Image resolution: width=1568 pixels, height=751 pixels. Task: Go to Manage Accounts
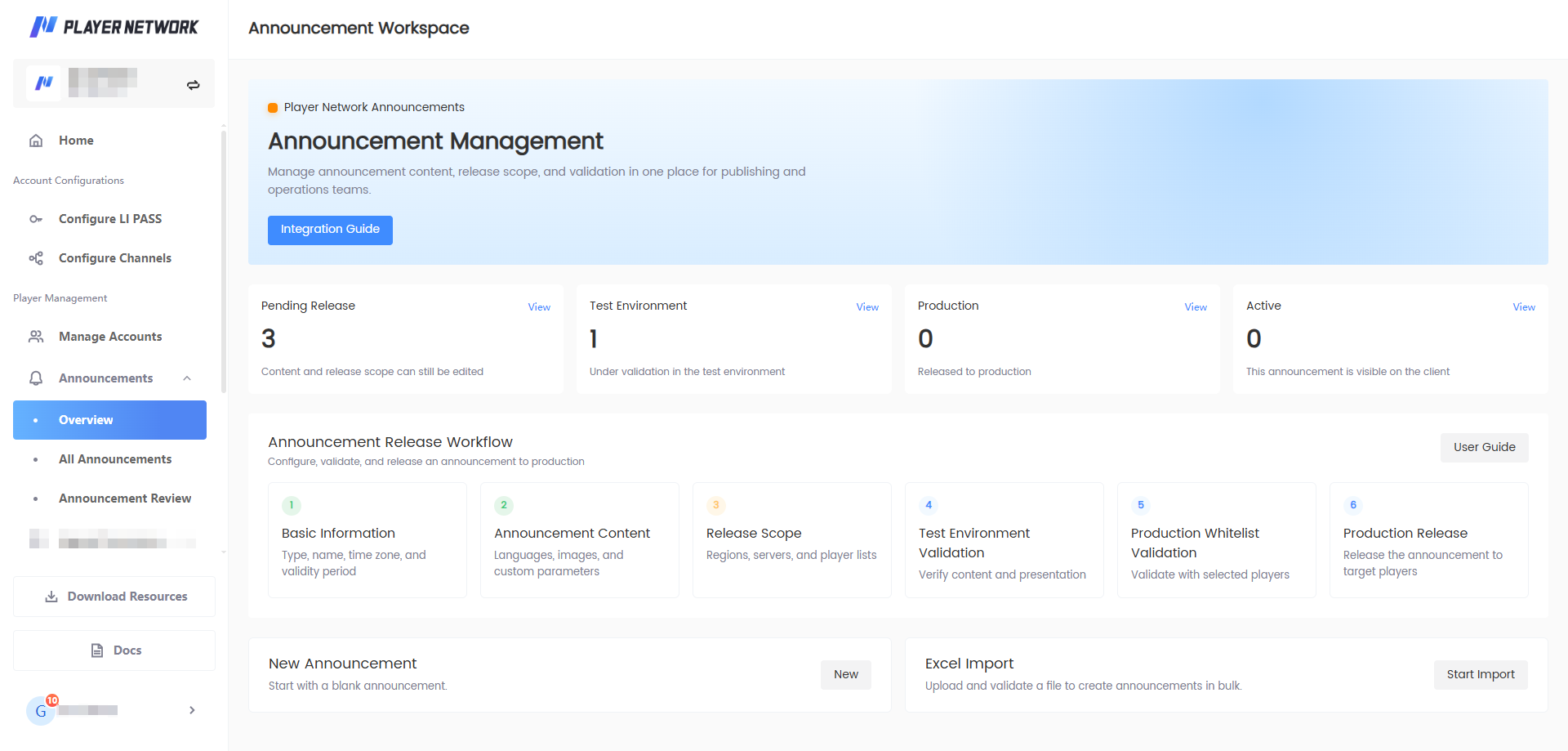(x=109, y=337)
